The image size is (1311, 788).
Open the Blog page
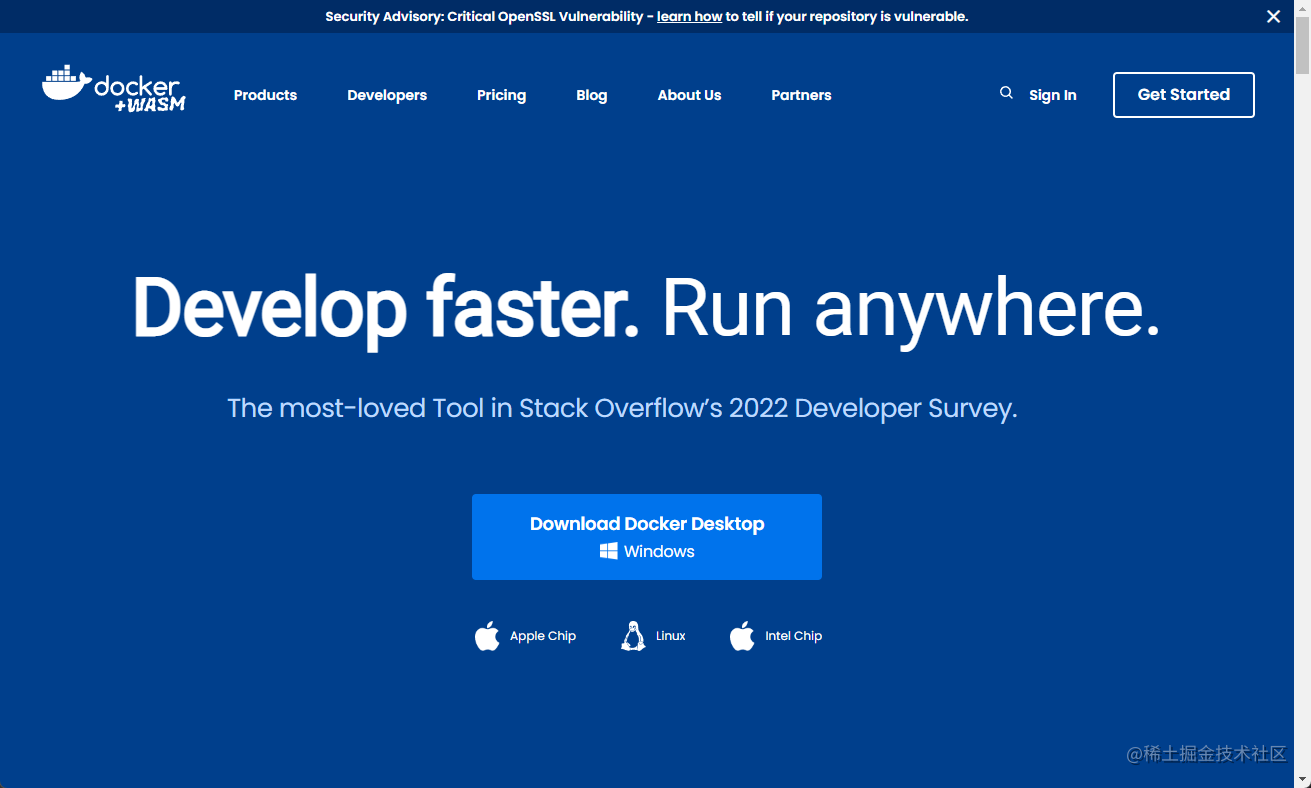[592, 95]
